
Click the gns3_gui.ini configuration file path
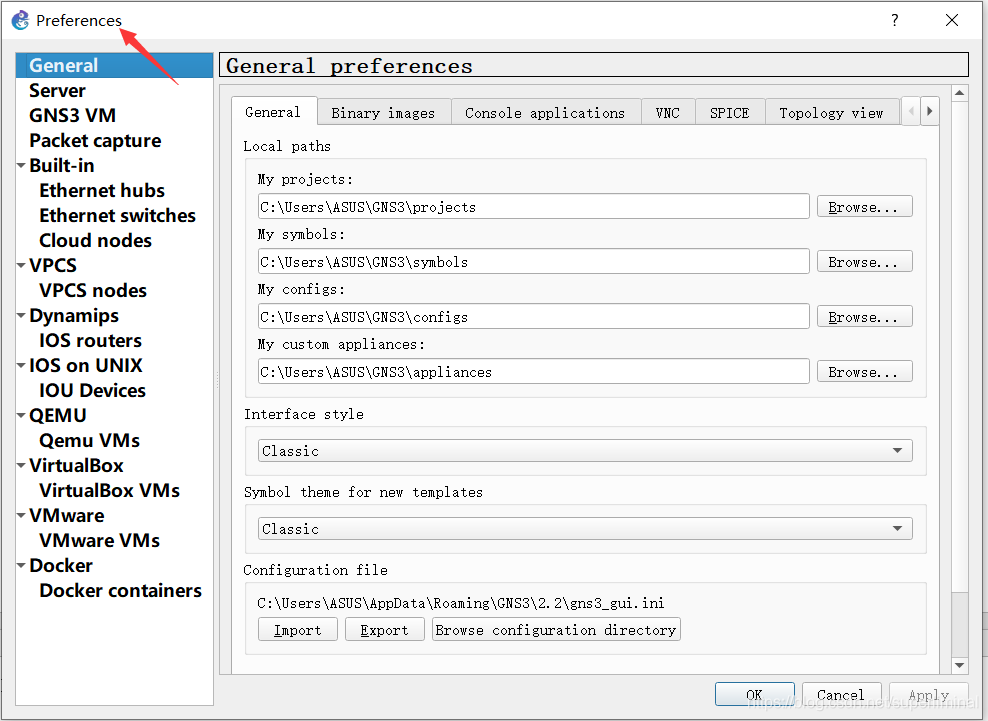(461, 603)
